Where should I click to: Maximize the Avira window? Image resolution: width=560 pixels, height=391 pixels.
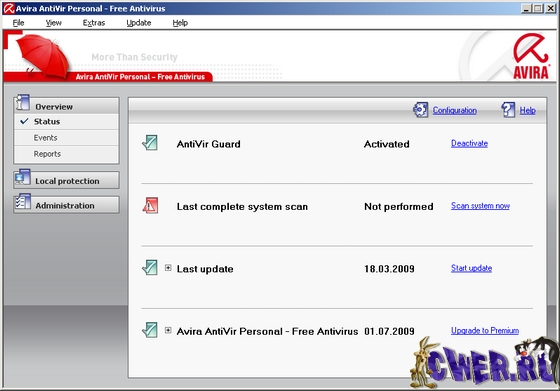(538, 8)
